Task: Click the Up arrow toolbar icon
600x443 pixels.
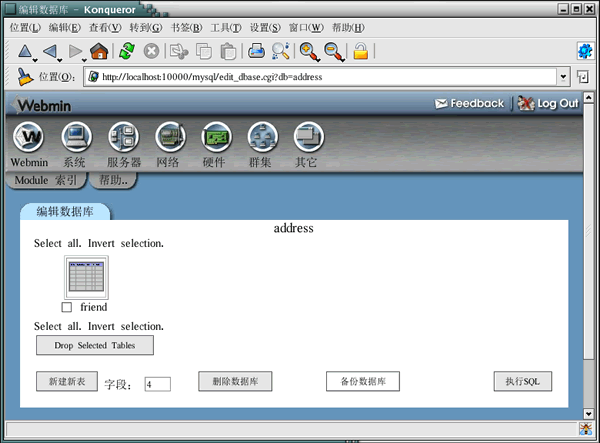Action: coord(25,51)
